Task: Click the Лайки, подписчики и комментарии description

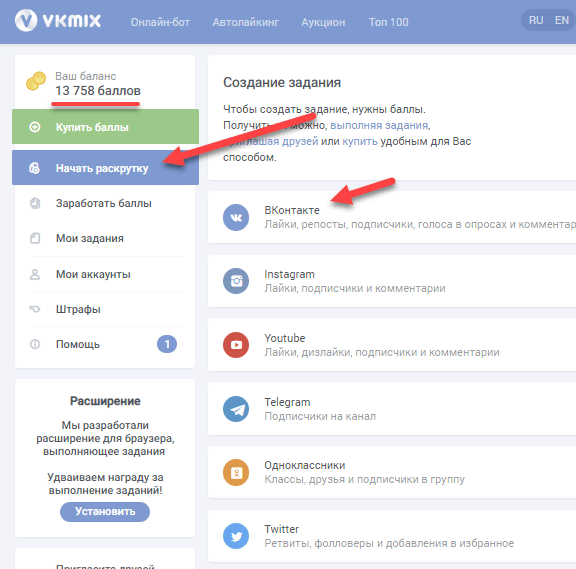Action: pos(355,288)
